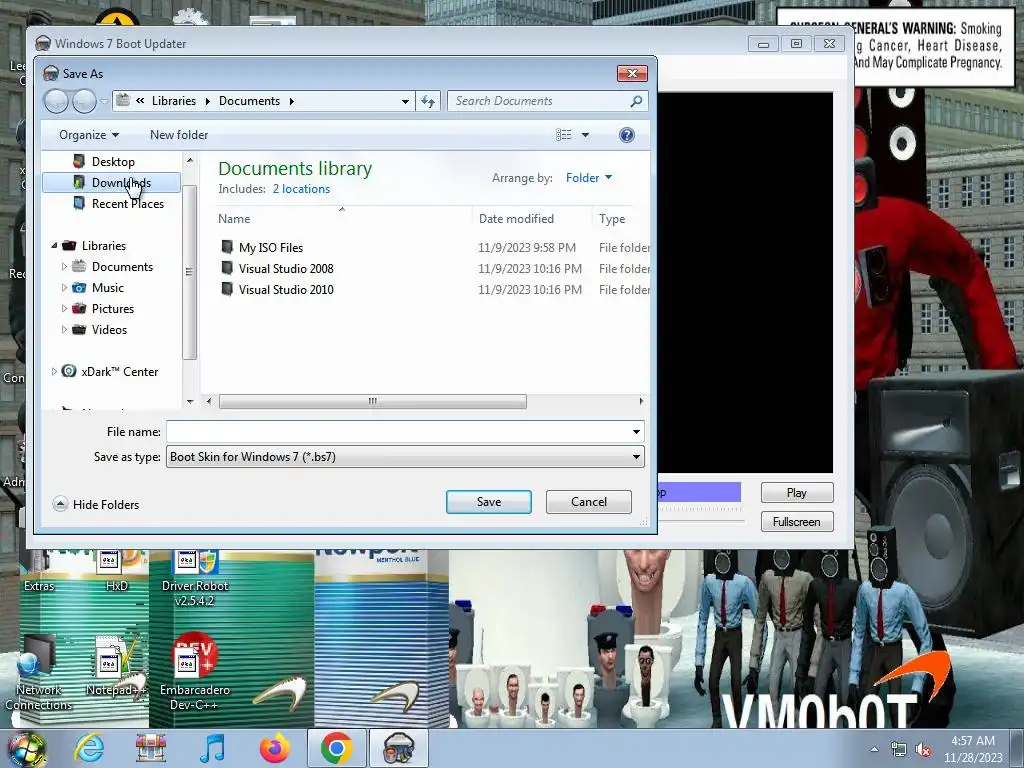Image resolution: width=1024 pixels, height=768 pixels.
Task: Open the File name dropdown arrow
Action: pyautogui.click(x=636, y=432)
